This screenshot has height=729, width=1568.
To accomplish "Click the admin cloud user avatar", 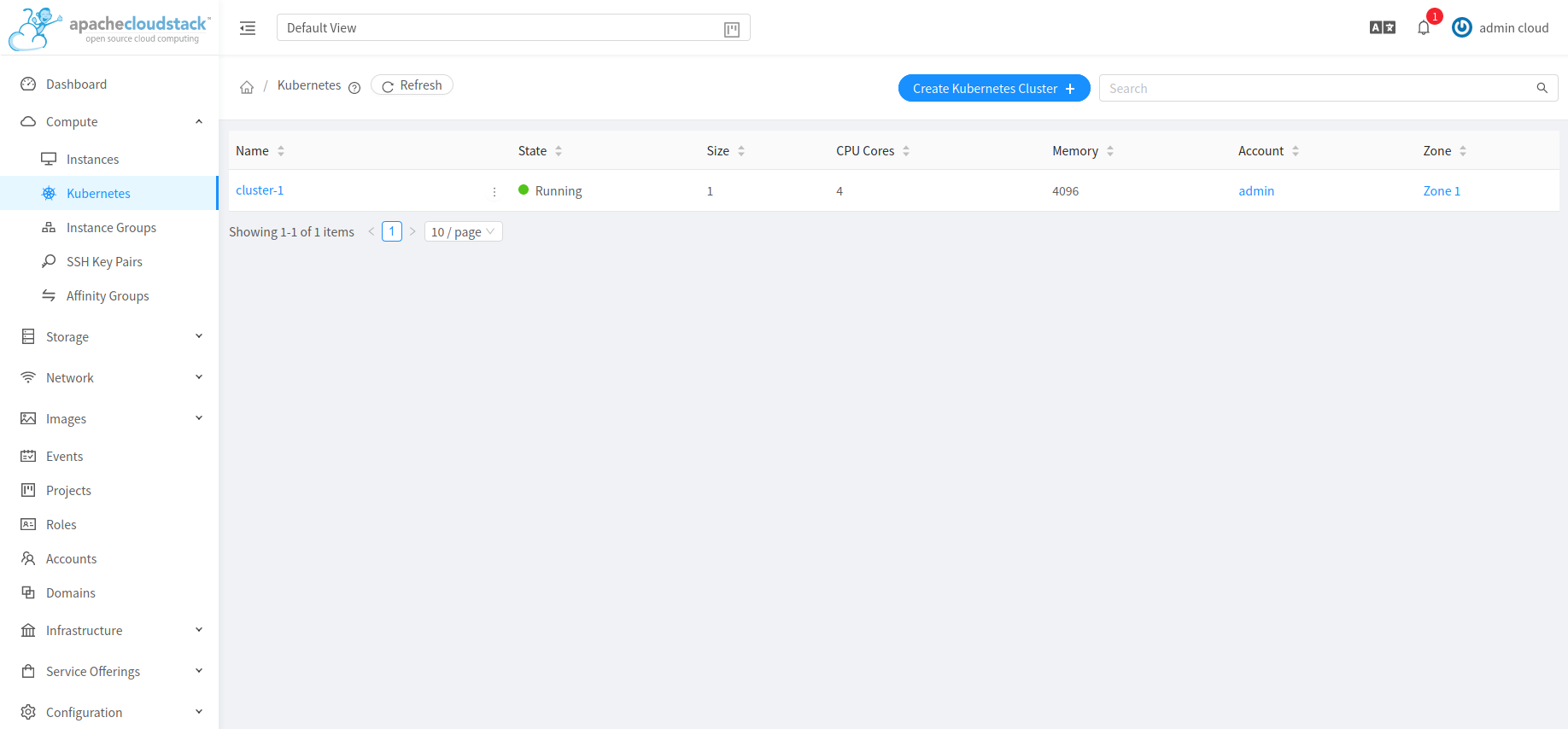I will point(1461,28).
